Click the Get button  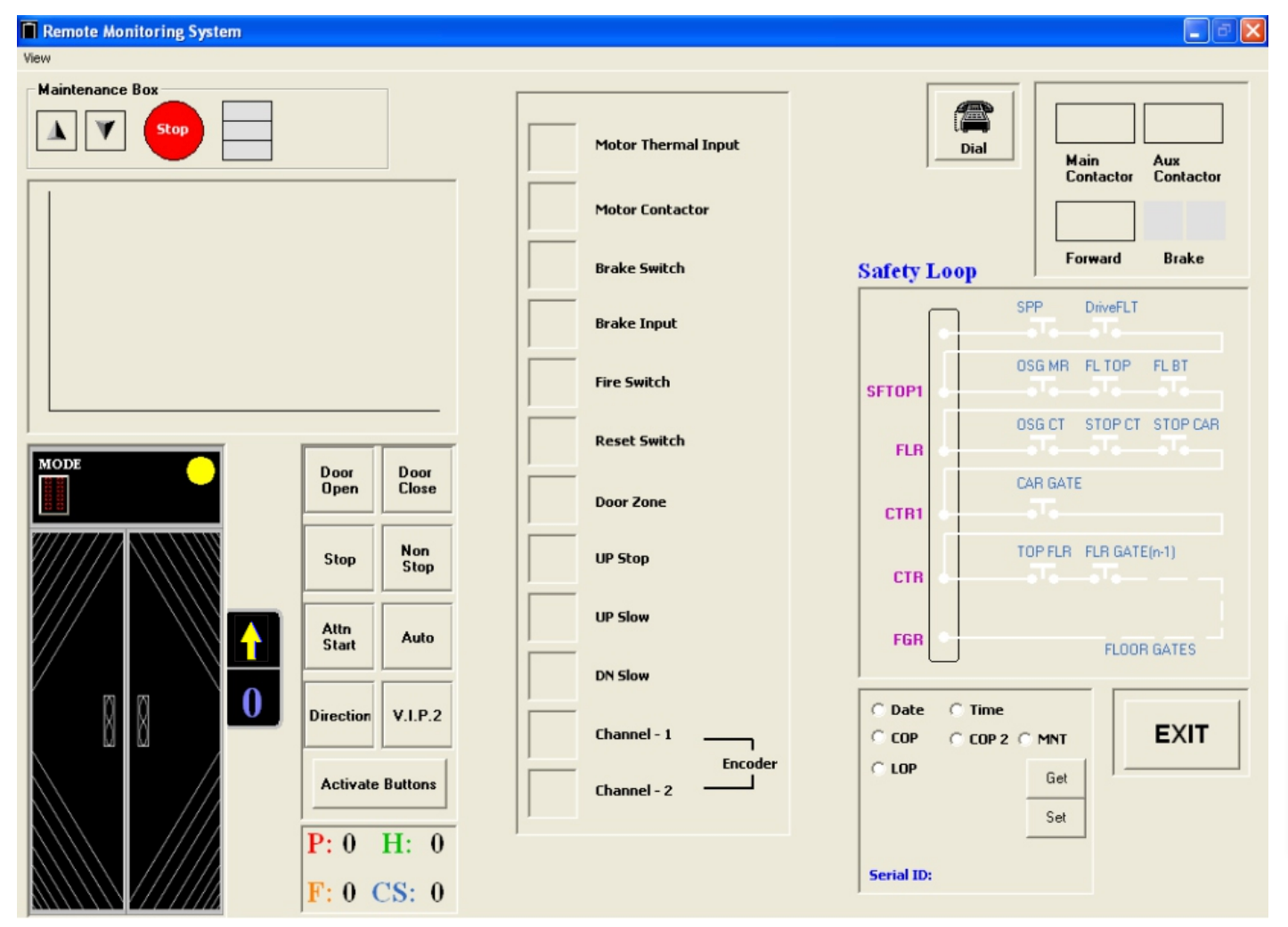pos(1056,778)
